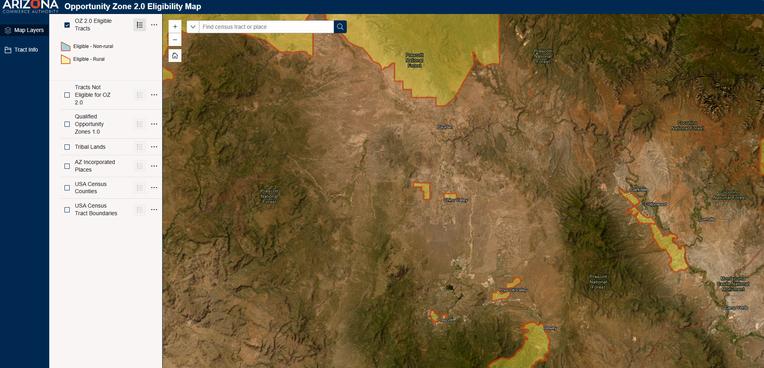This screenshot has width=764, height=368.
Task: Enable the Tribal Lands layer checkbox
Action: click(x=67, y=147)
